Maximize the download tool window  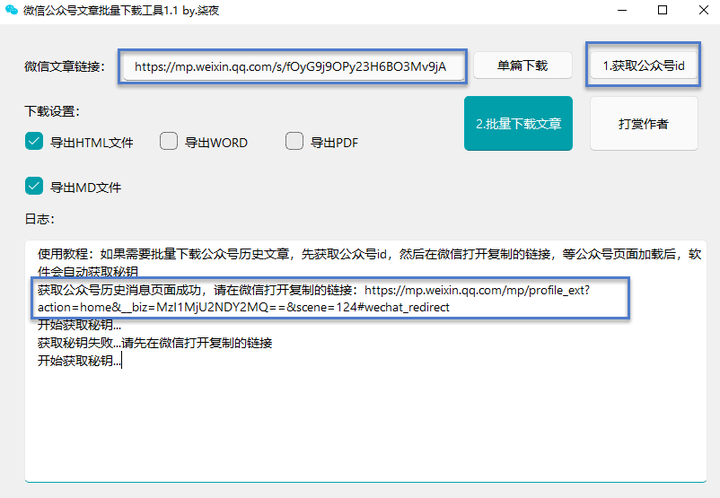pos(662,10)
